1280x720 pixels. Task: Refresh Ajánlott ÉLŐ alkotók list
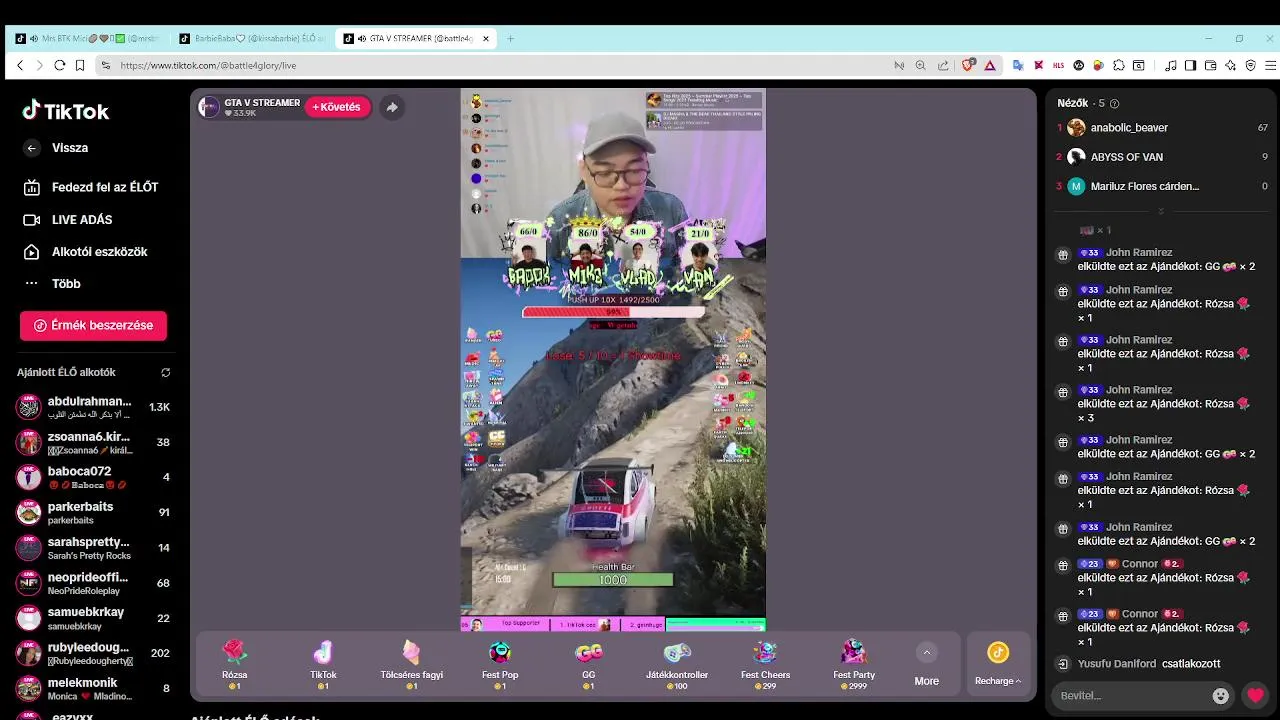[x=166, y=373]
